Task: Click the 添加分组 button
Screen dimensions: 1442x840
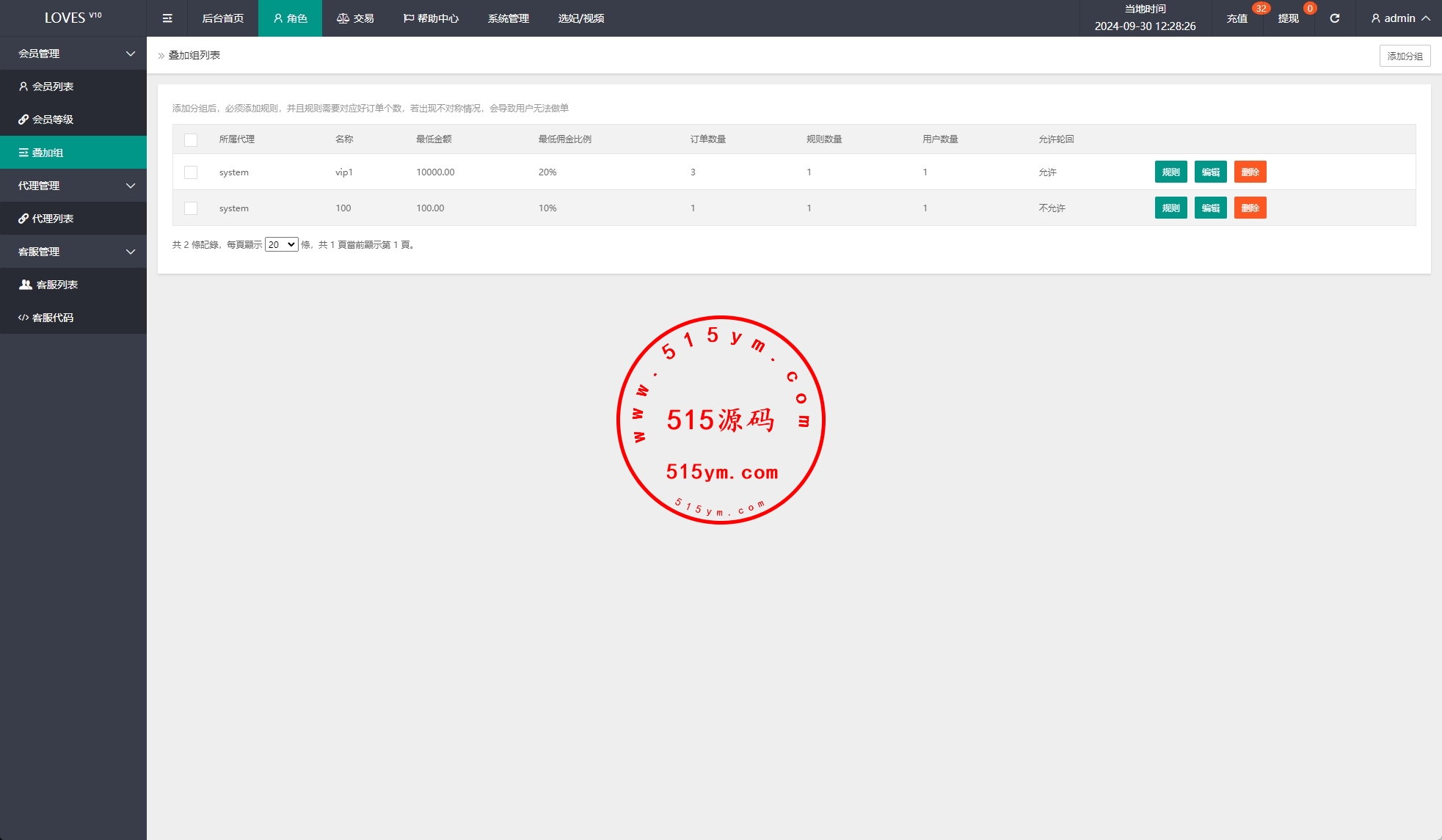Action: coord(1405,56)
